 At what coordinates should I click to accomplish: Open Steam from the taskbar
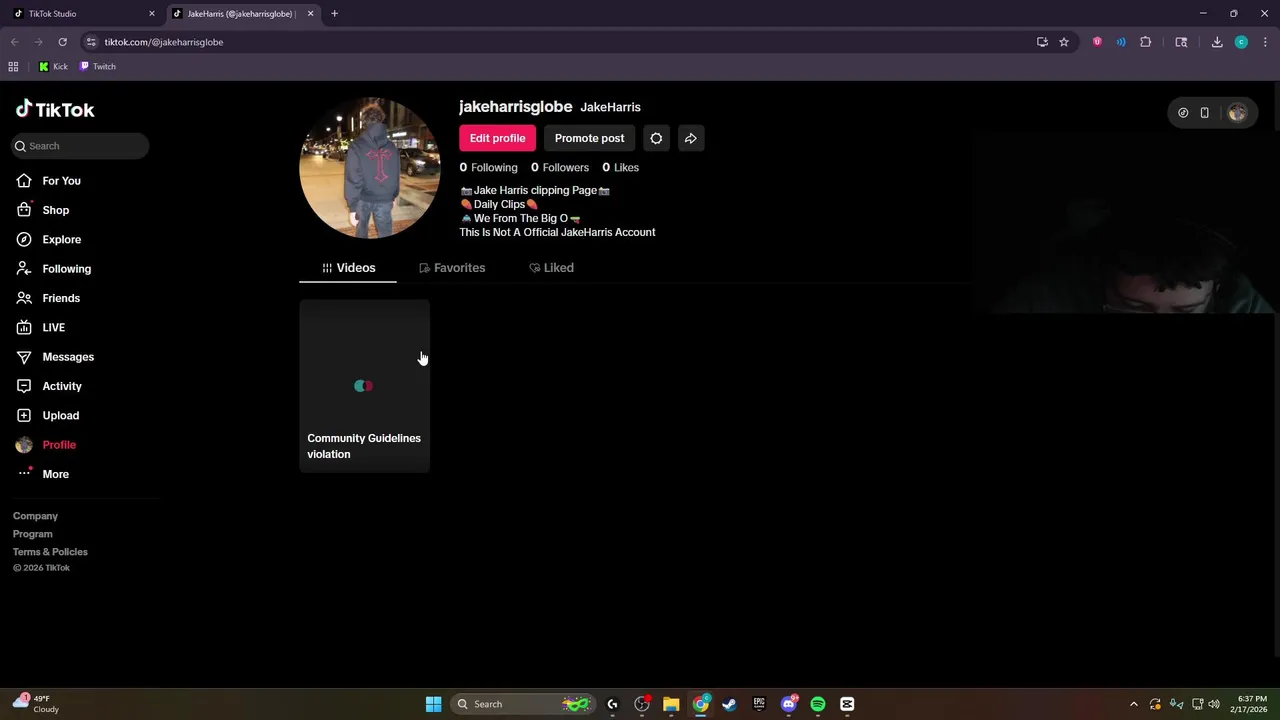click(730, 704)
